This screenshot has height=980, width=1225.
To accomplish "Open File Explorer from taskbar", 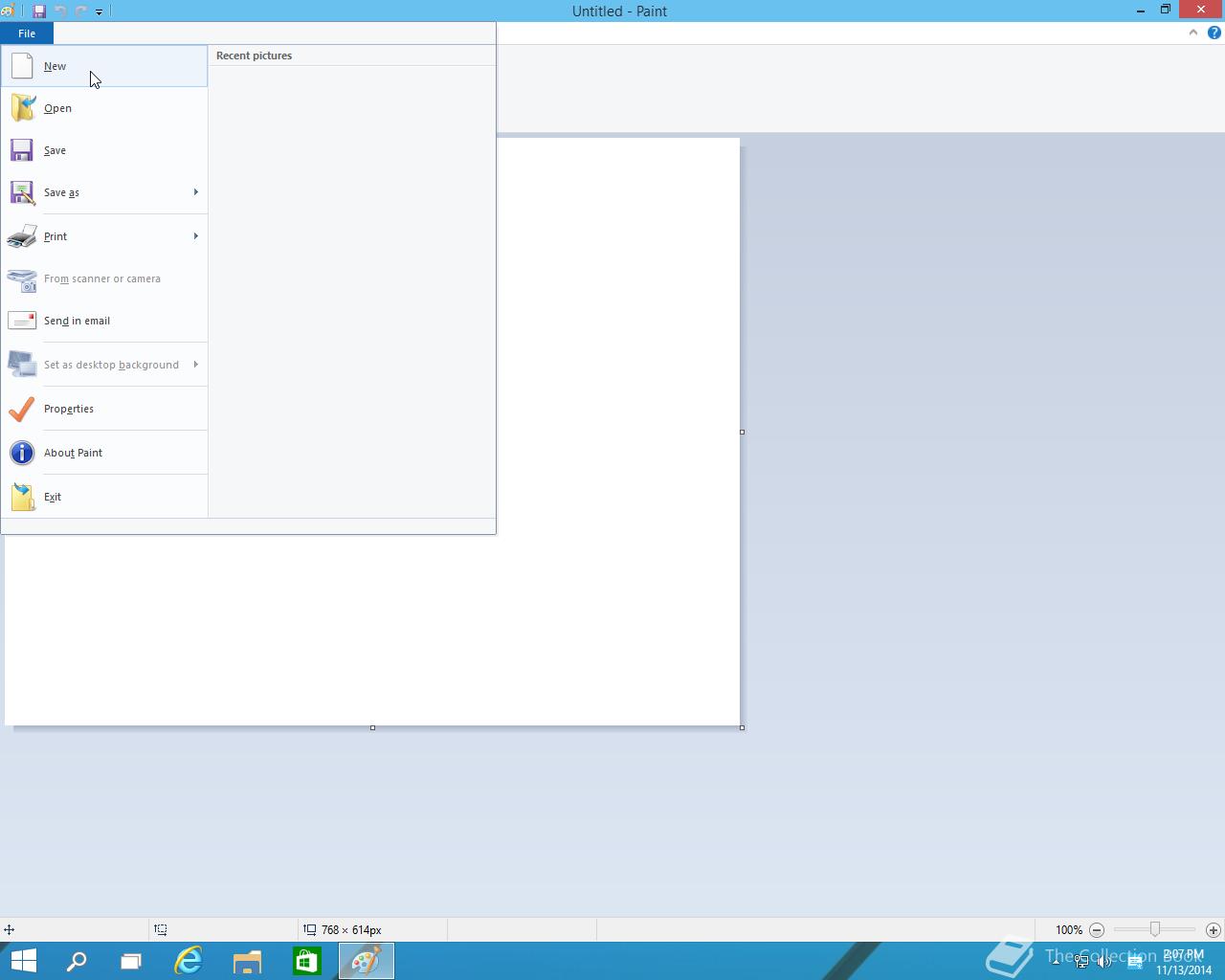I will click(248, 961).
